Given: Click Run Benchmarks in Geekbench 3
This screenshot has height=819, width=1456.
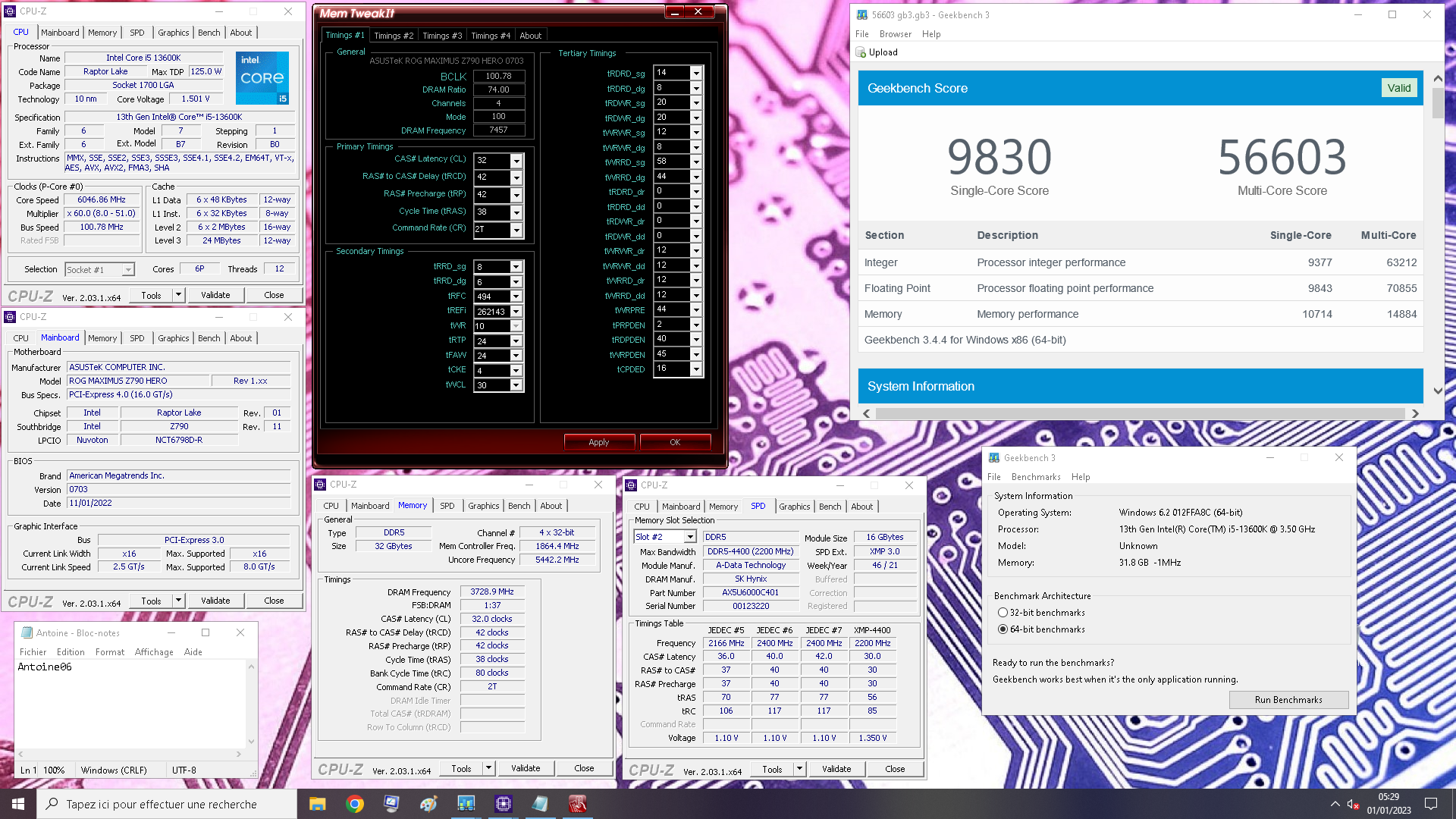Looking at the screenshot, I should click(1288, 700).
